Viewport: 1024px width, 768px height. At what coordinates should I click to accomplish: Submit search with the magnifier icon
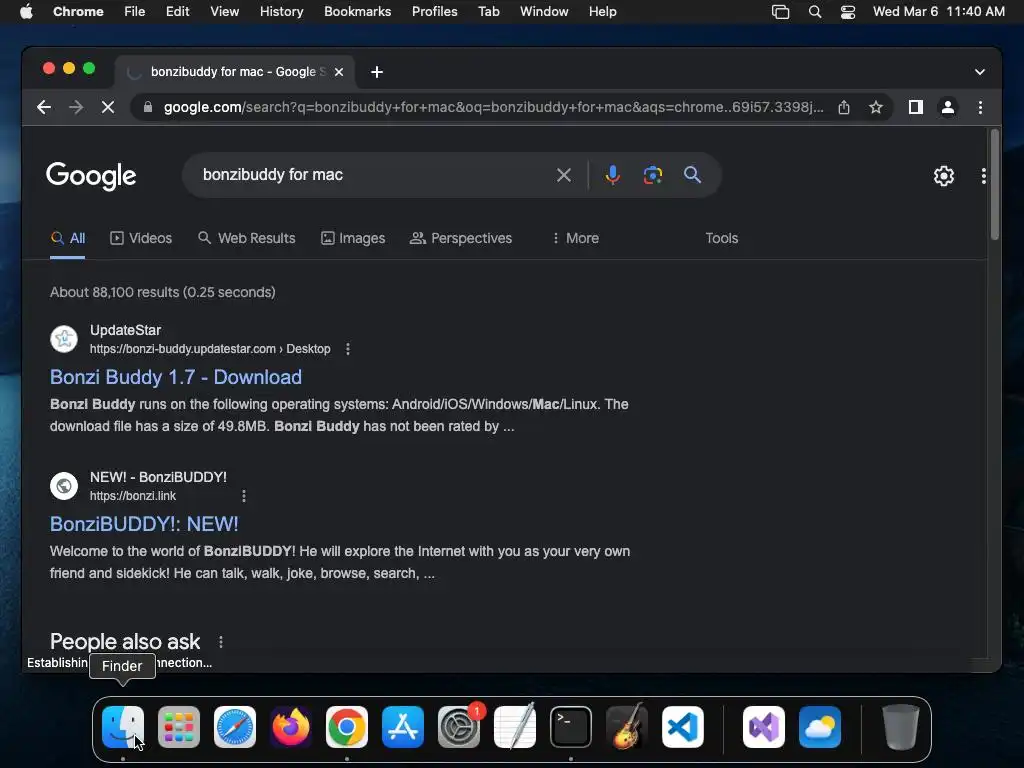click(x=692, y=175)
